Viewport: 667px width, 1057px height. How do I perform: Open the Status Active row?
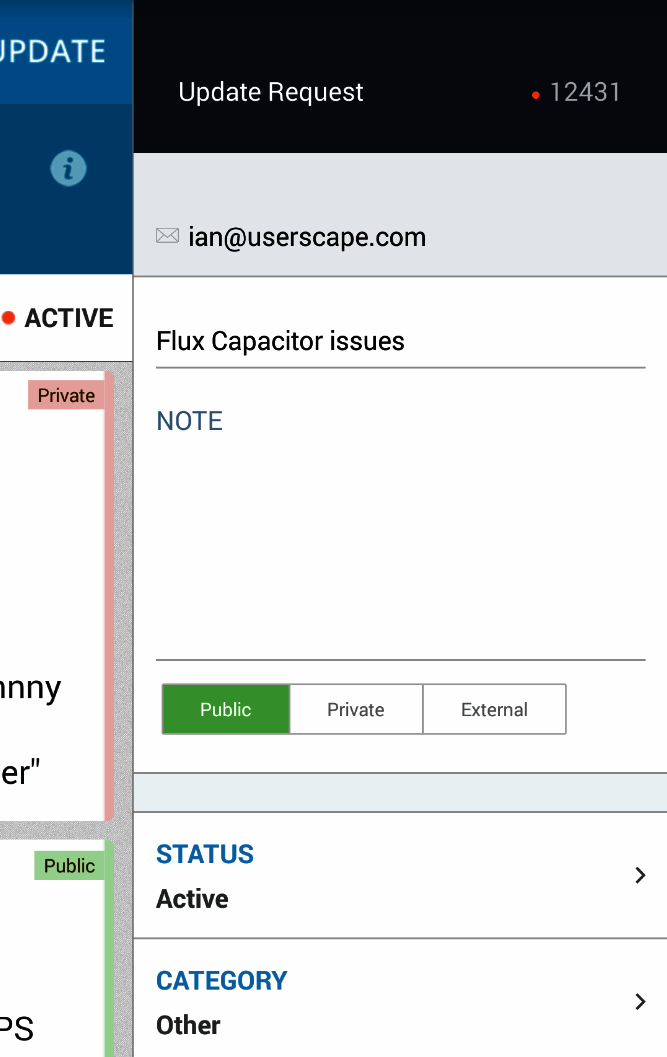(x=380, y=876)
